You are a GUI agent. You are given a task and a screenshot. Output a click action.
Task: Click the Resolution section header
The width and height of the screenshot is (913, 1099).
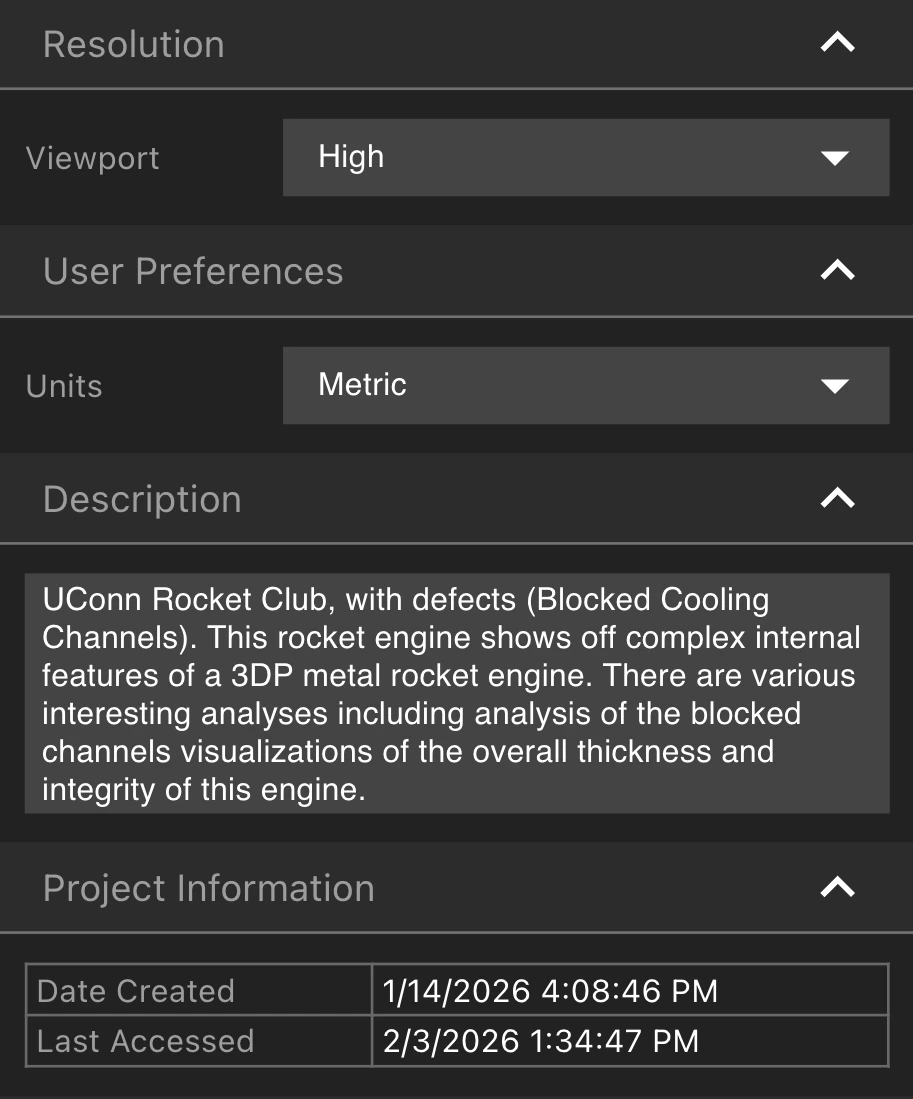point(133,43)
